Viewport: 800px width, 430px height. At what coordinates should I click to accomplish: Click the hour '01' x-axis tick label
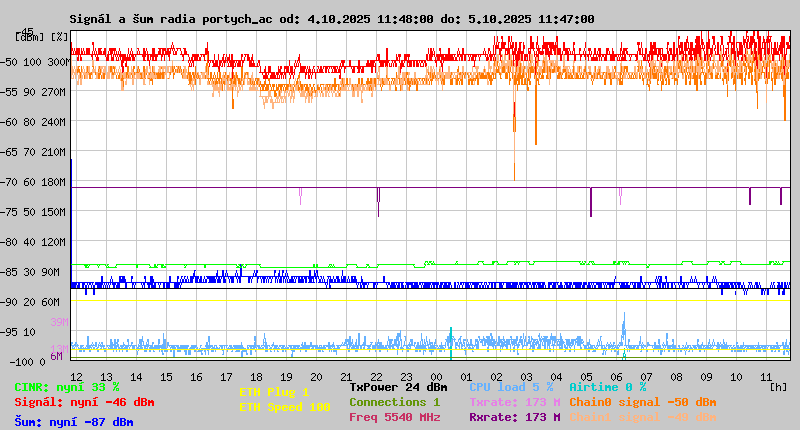466,377
